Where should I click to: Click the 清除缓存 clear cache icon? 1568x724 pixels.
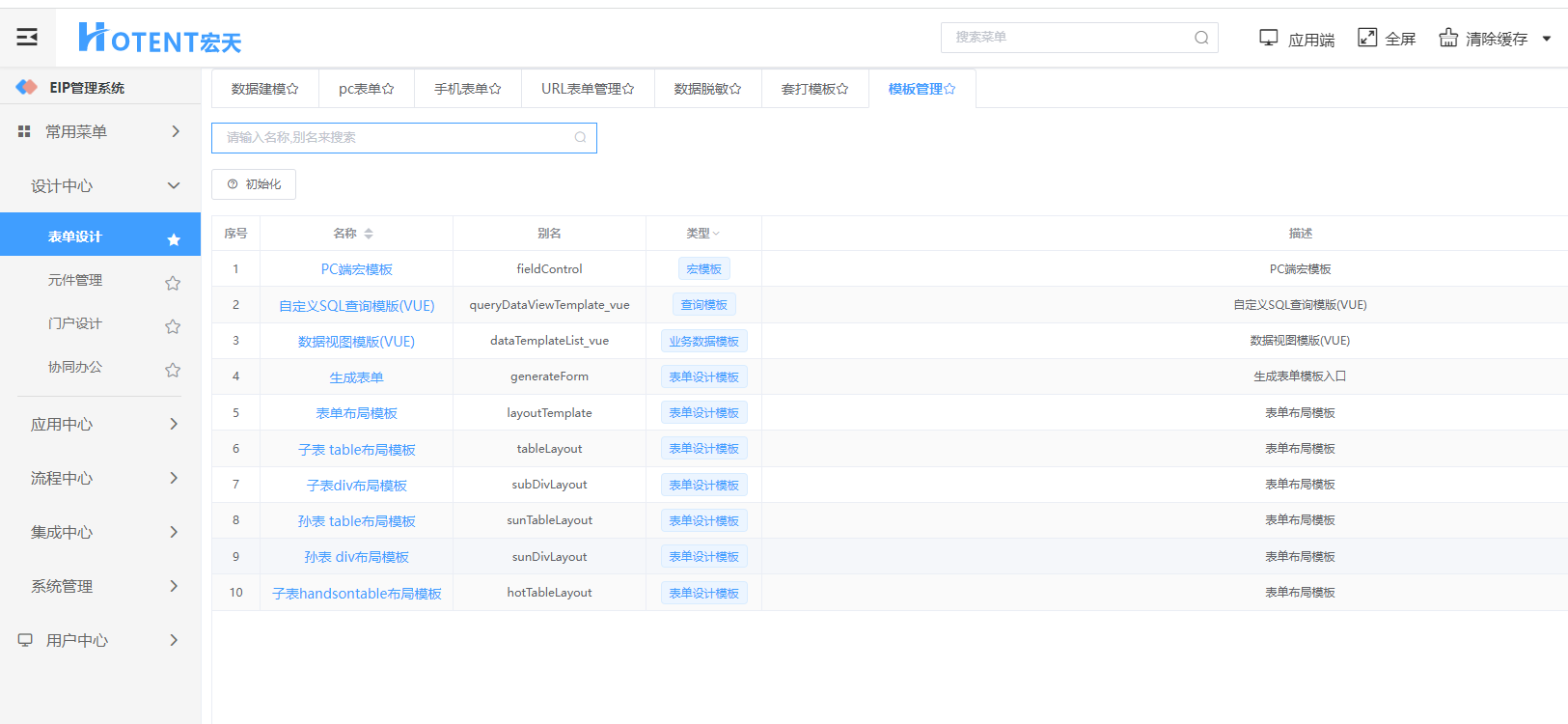[x=1448, y=38]
